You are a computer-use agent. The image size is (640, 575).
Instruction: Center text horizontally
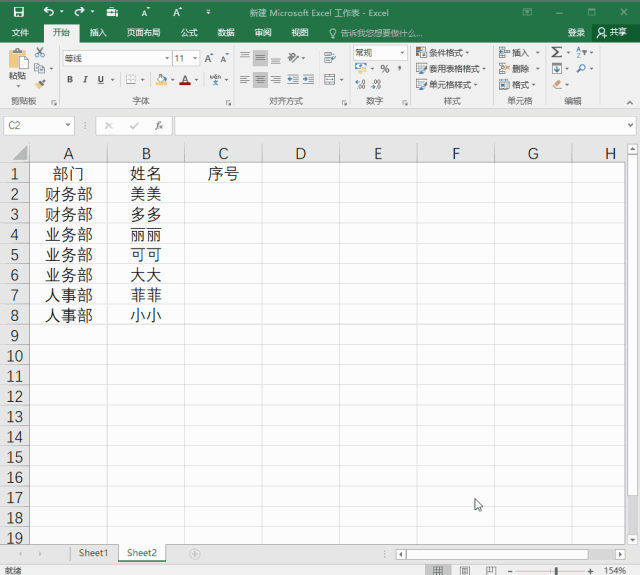pyautogui.click(x=260, y=80)
